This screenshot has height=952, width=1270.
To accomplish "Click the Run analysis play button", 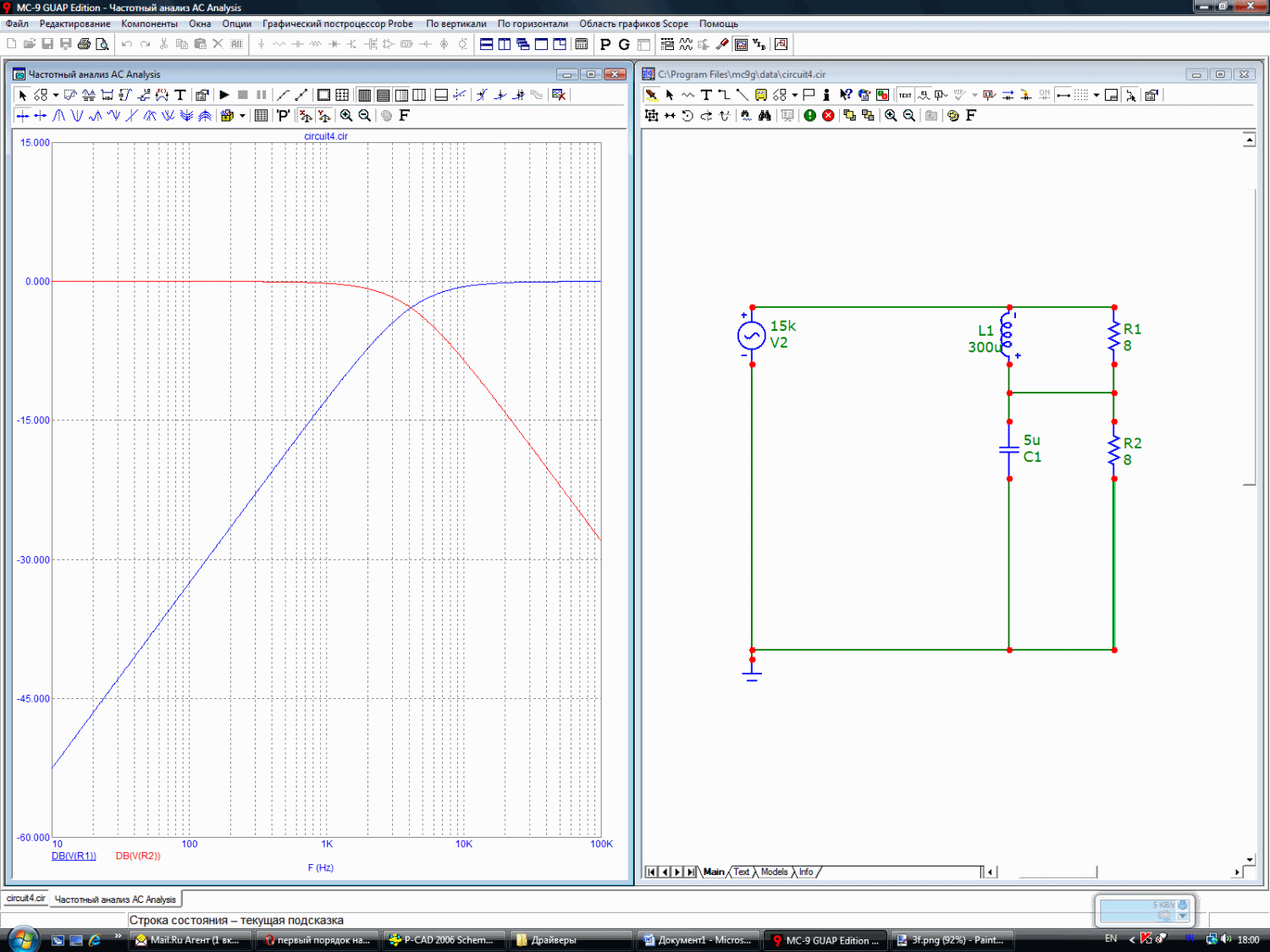I will click(224, 95).
